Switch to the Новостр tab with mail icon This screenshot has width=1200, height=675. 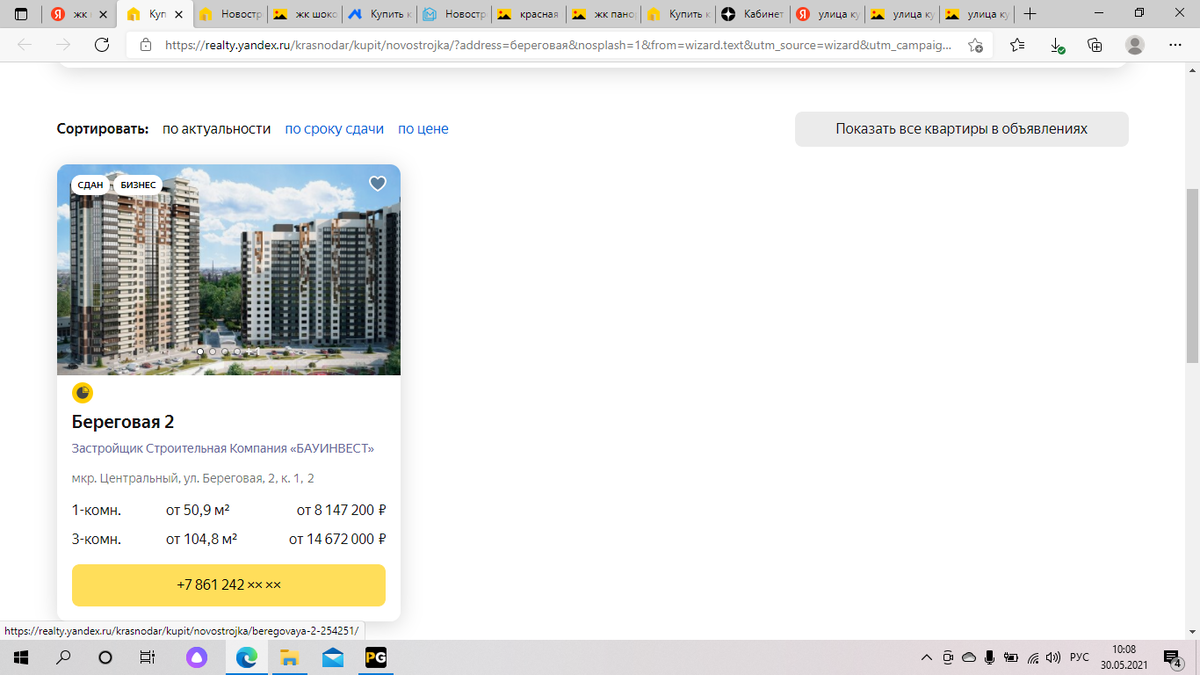click(x=453, y=15)
